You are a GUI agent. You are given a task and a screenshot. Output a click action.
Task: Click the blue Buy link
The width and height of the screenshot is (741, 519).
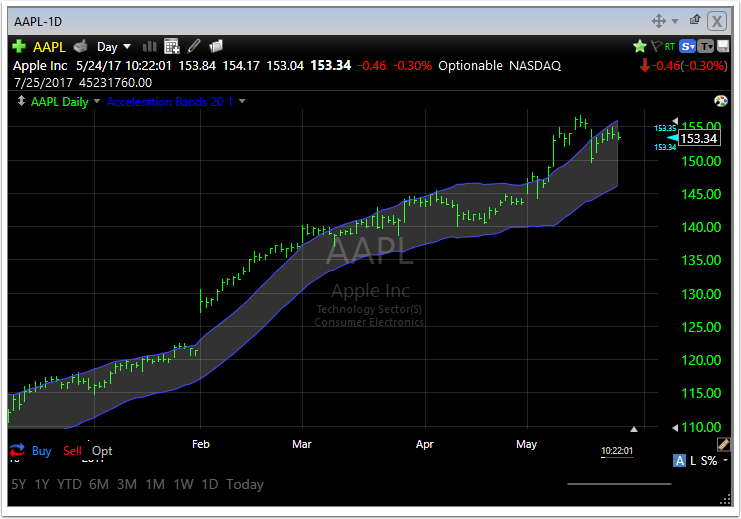[42, 451]
